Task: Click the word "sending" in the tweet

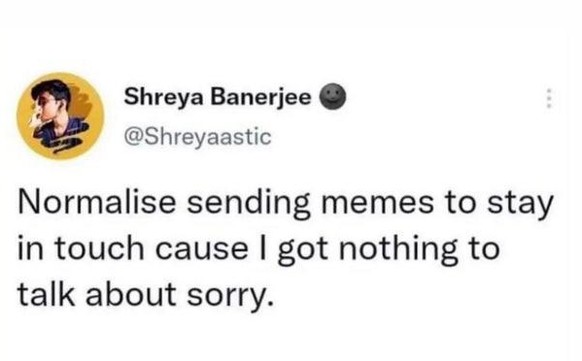Action: coord(248,205)
